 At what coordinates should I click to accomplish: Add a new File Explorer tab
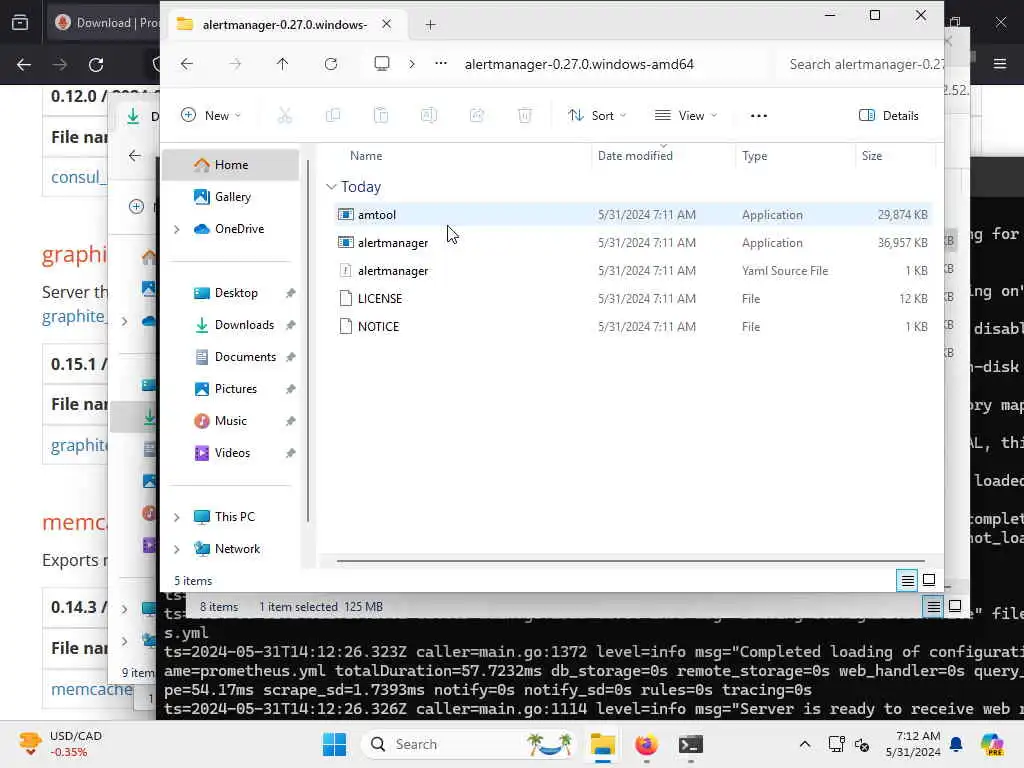430,25
